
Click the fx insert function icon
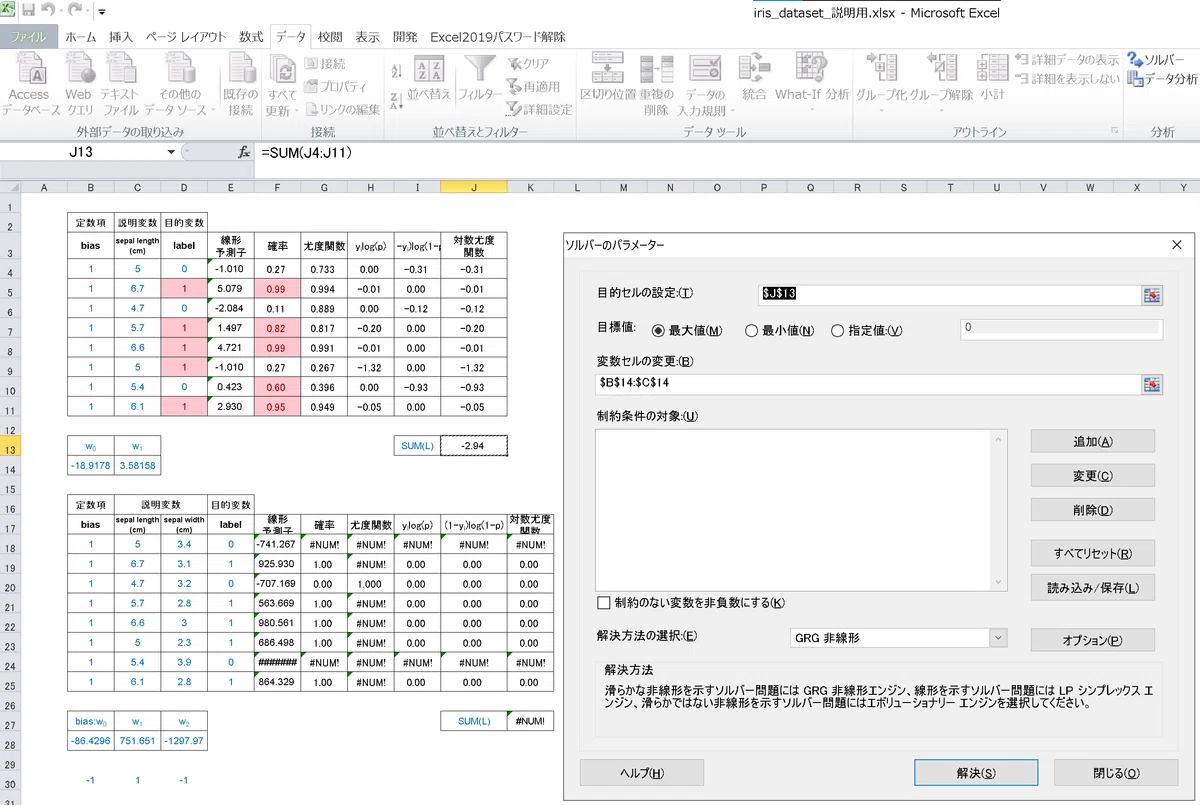[243, 153]
